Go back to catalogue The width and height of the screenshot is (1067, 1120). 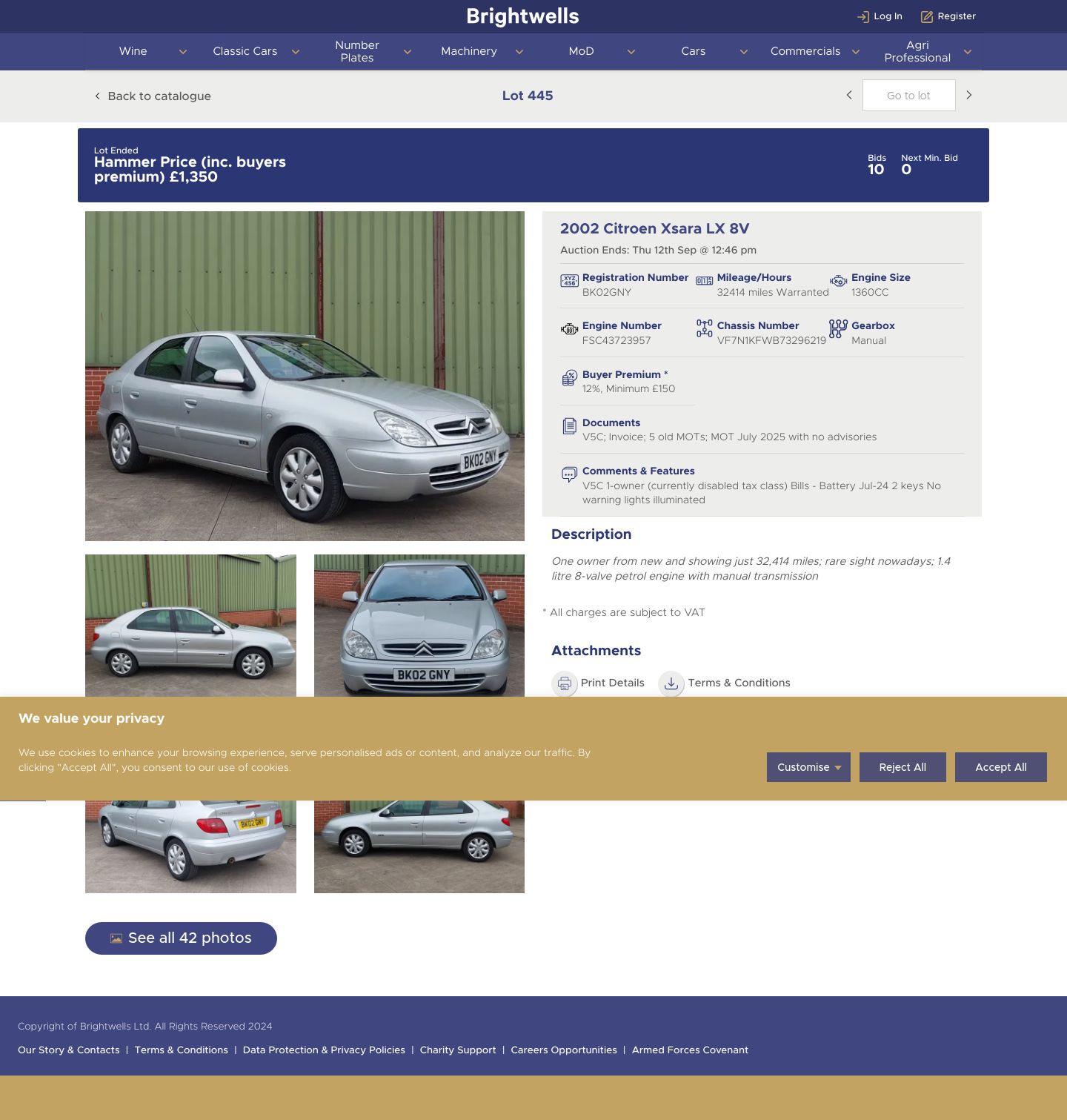tap(153, 96)
